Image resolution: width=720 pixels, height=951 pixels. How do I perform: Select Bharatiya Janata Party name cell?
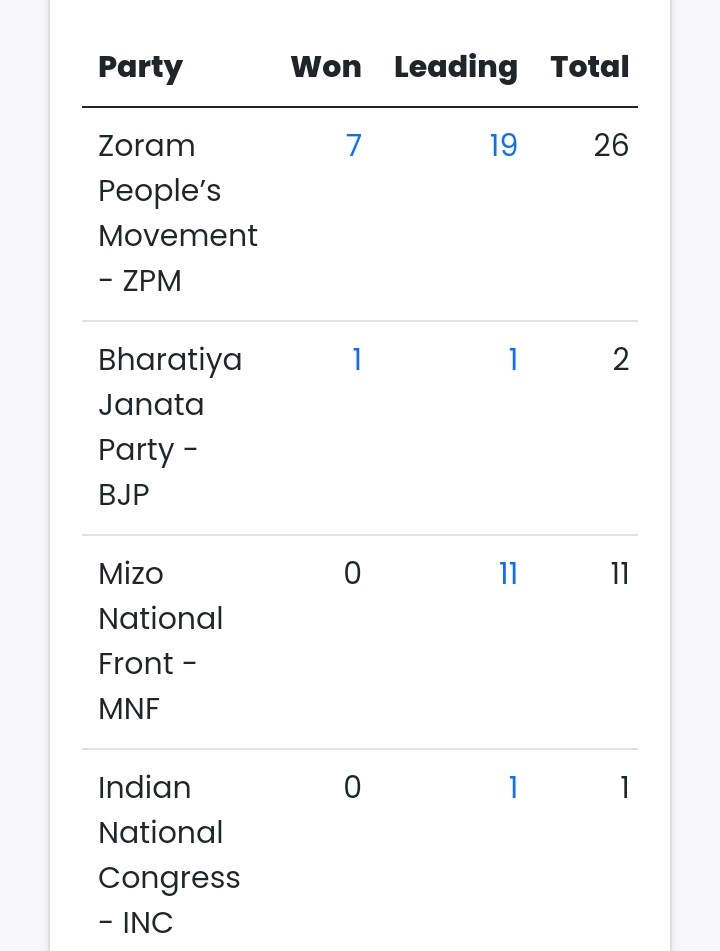[x=170, y=427]
